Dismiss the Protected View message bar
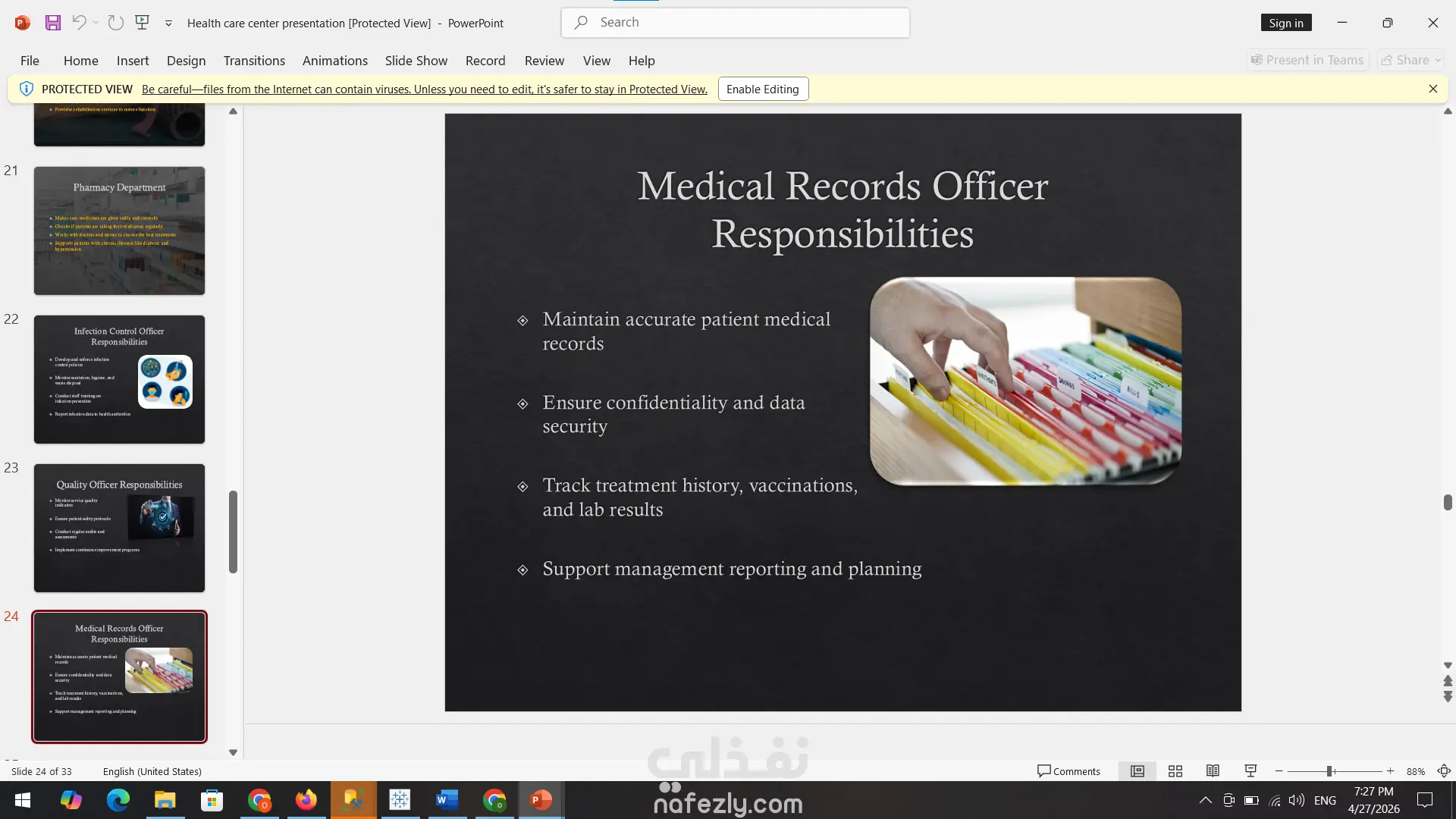The image size is (1456, 819). click(x=1433, y=89)
